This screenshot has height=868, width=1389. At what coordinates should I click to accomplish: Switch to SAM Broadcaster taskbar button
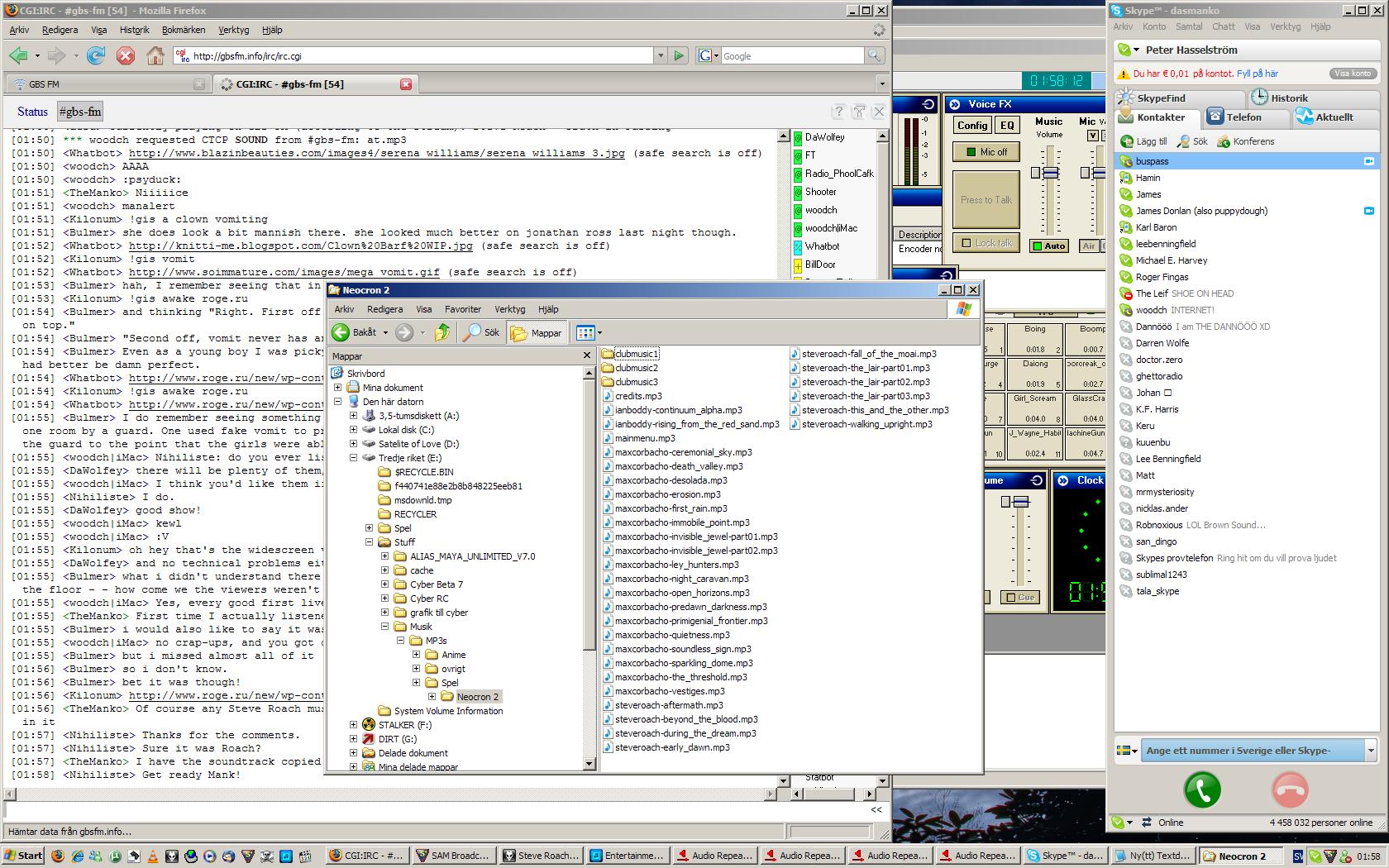click(x=454, y=856)
